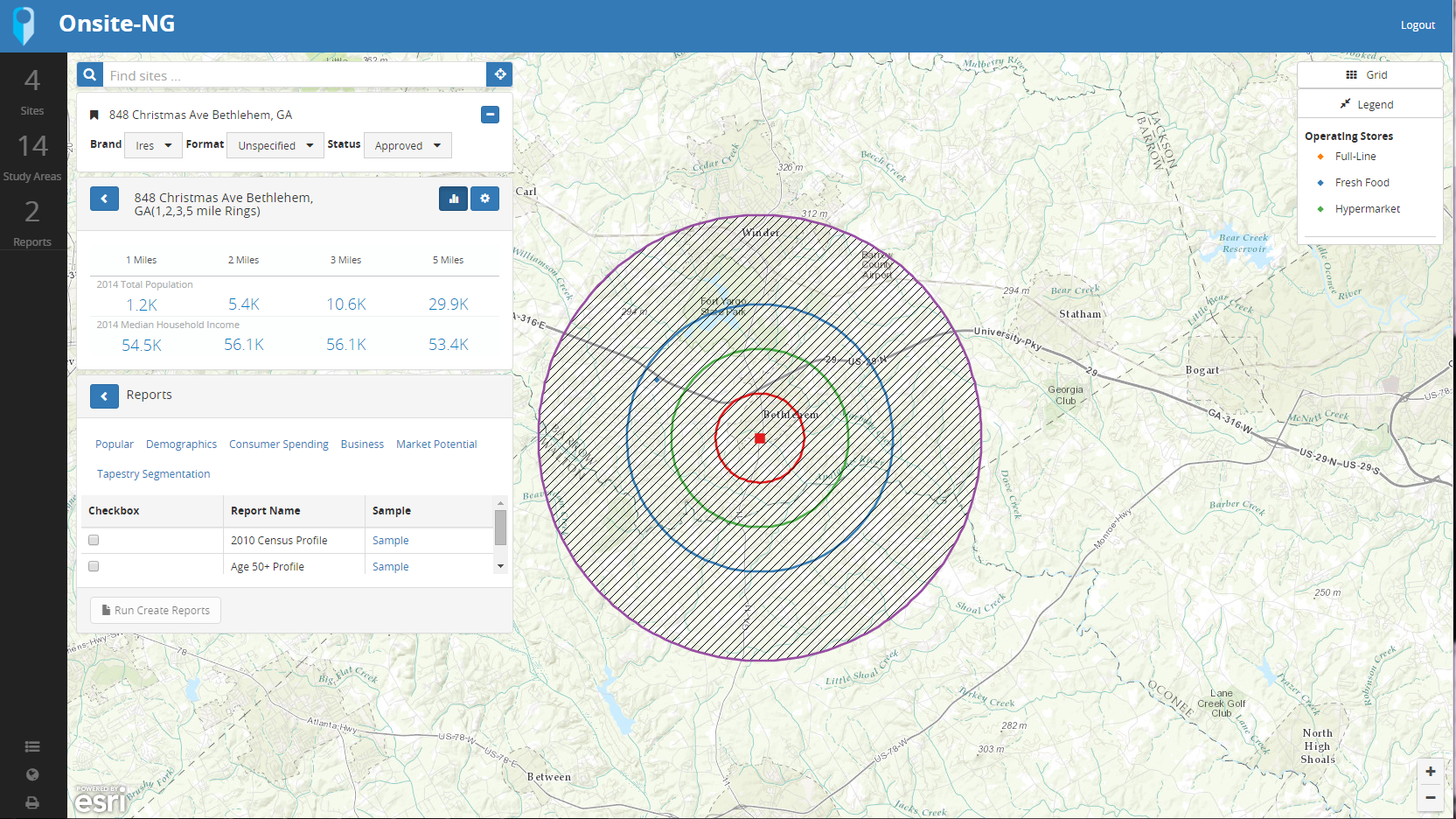This screenshot has height=819, width=1456.
Task: Select the Consumer Spending category
Action: (x=279, y=444)
